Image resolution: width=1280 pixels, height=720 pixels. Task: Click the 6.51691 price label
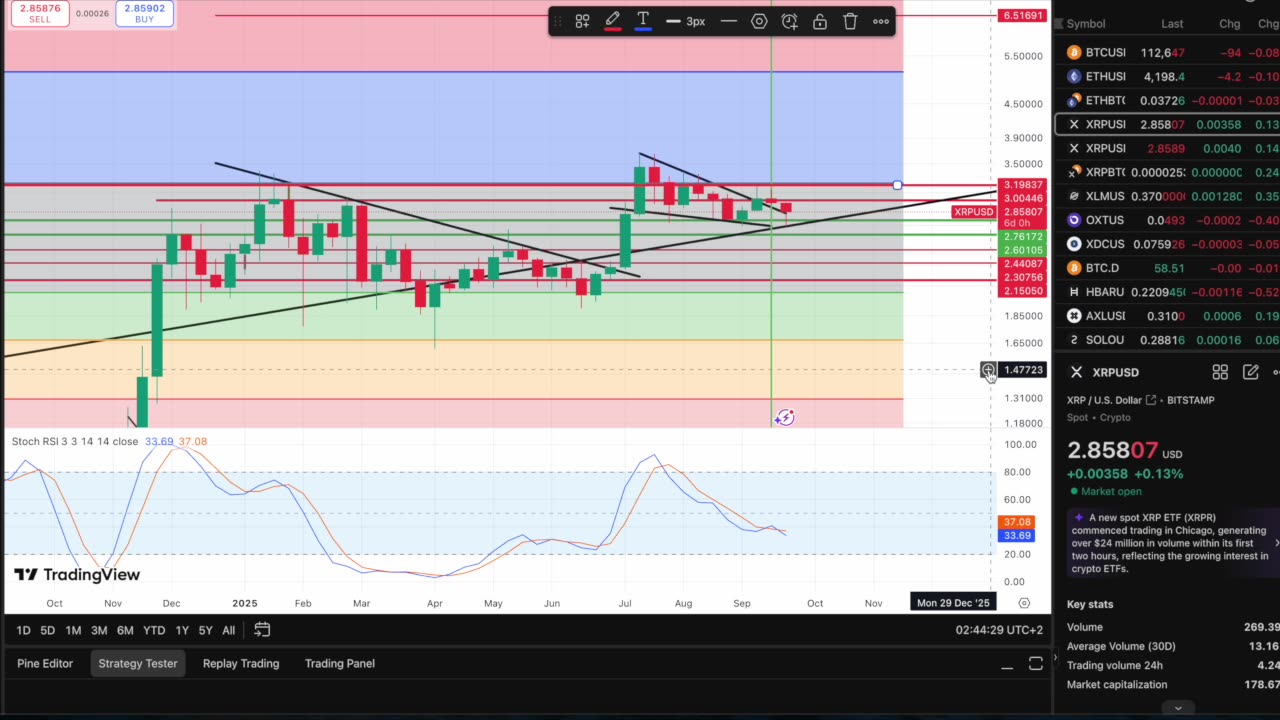pyautogui.click(x=1023, y=16)
